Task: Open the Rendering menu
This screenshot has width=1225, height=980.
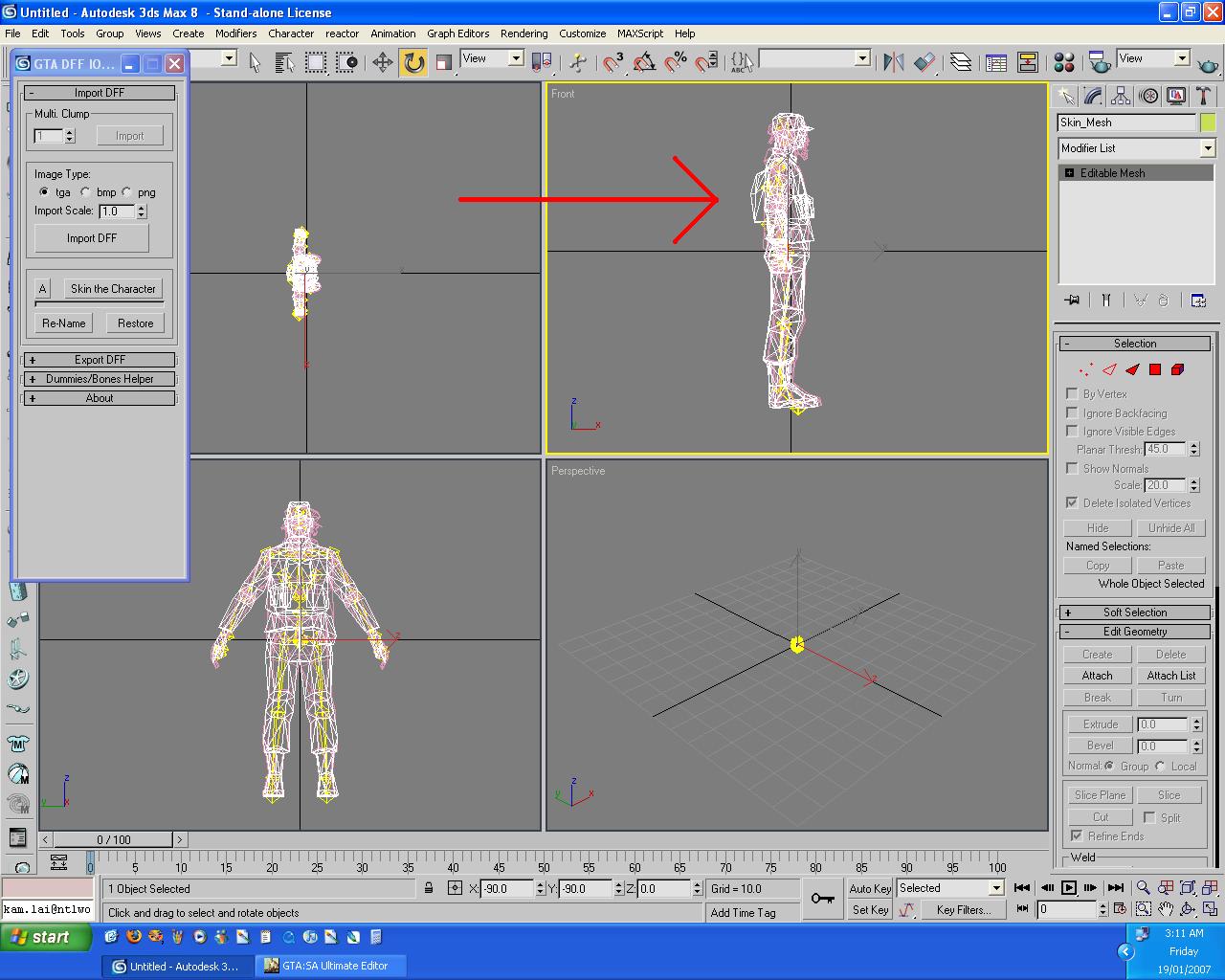Action: [x=523, y=33]
